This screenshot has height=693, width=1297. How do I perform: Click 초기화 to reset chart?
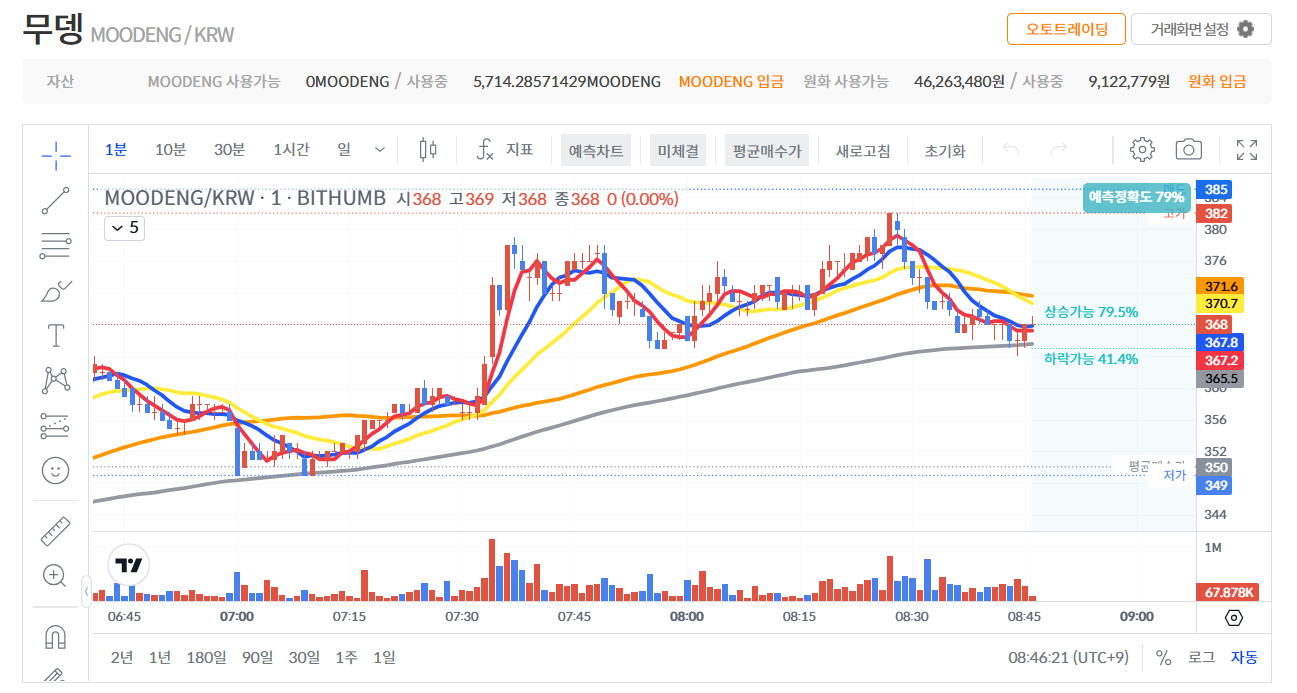coord(945,151)
